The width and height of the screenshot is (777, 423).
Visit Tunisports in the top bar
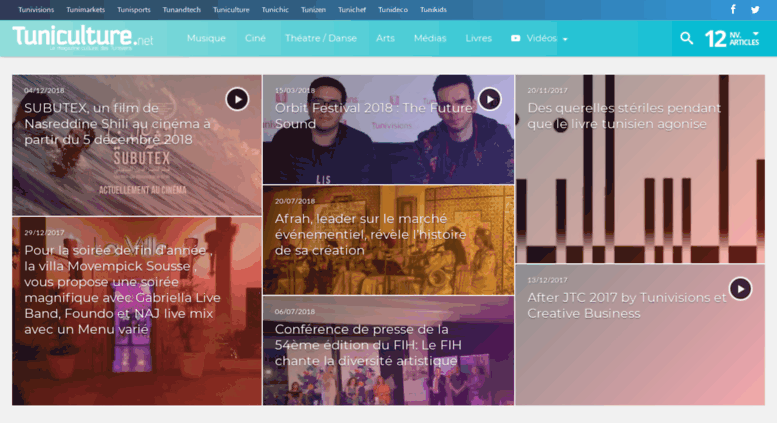[134, 9]
